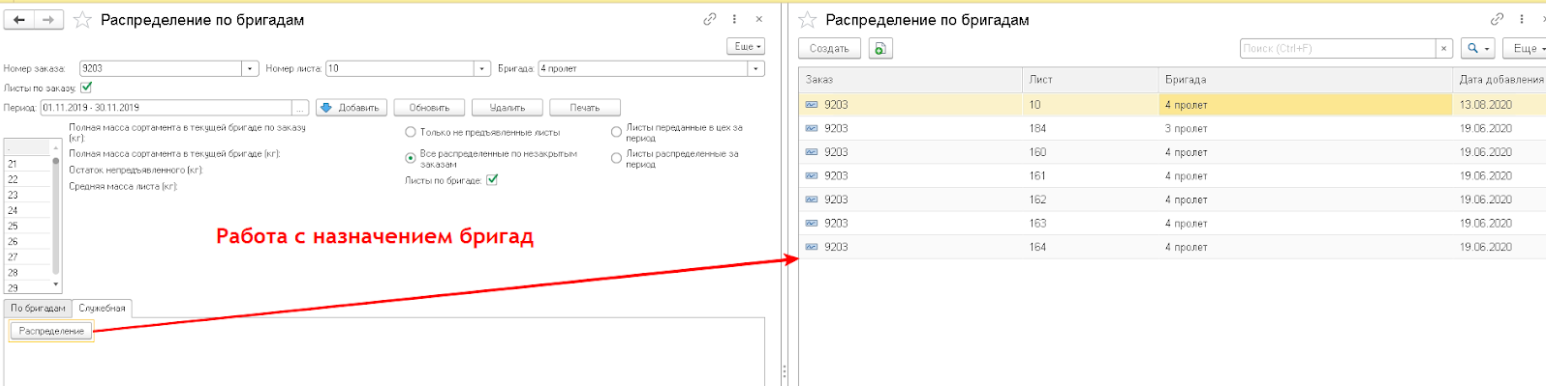This screenshot has height=386, width=1551.
Task: Click date 13.08.2020 cell
Action: [x=1501, y=104]
